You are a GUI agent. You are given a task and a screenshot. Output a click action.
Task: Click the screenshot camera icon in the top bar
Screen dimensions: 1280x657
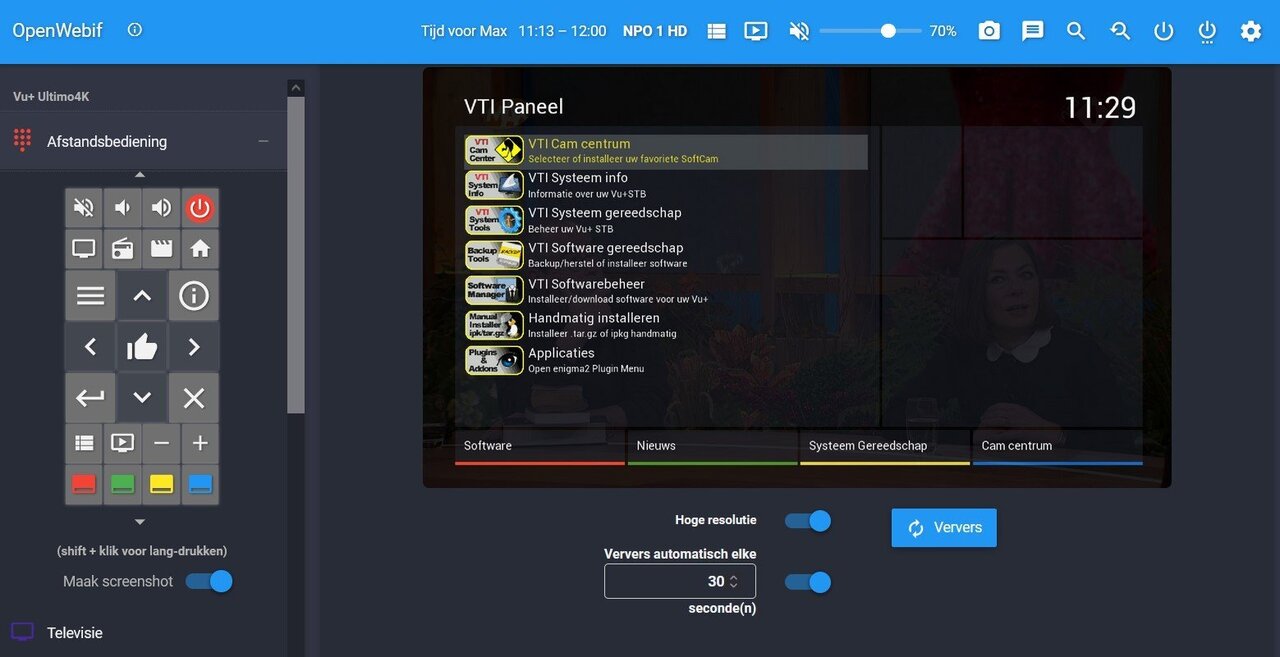(989, 31)
